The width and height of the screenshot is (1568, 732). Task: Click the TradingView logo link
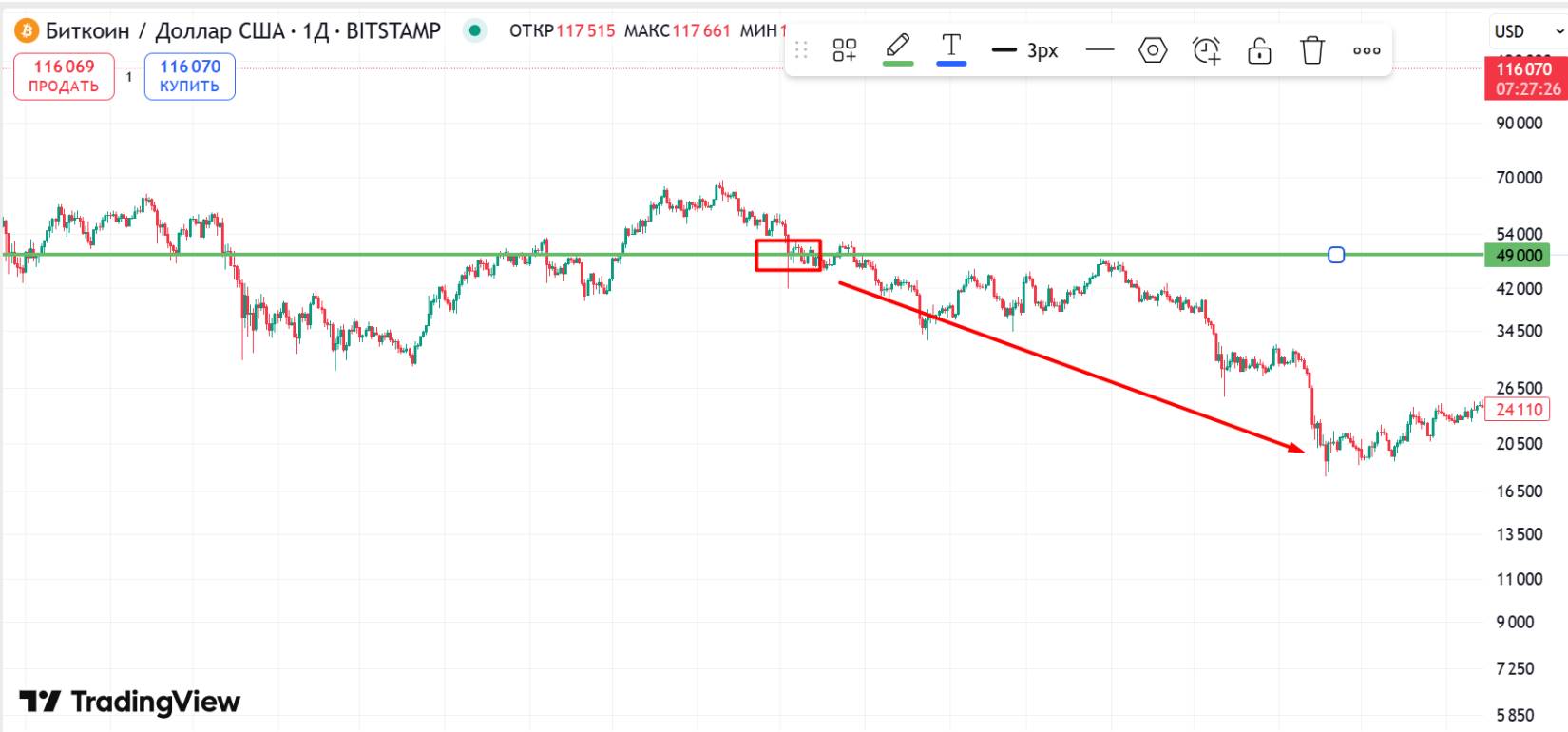tap(130, 702)
